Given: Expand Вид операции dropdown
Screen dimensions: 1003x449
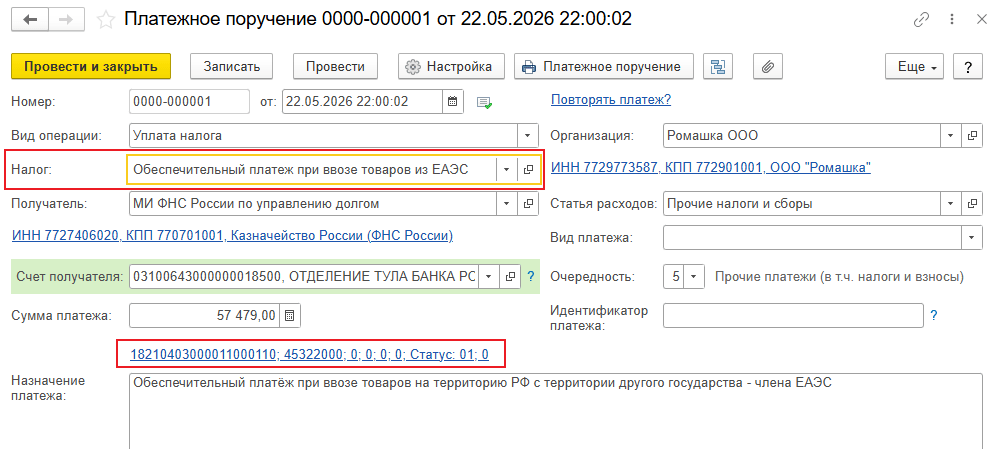Looking at the screenshot, I should 528,136.
